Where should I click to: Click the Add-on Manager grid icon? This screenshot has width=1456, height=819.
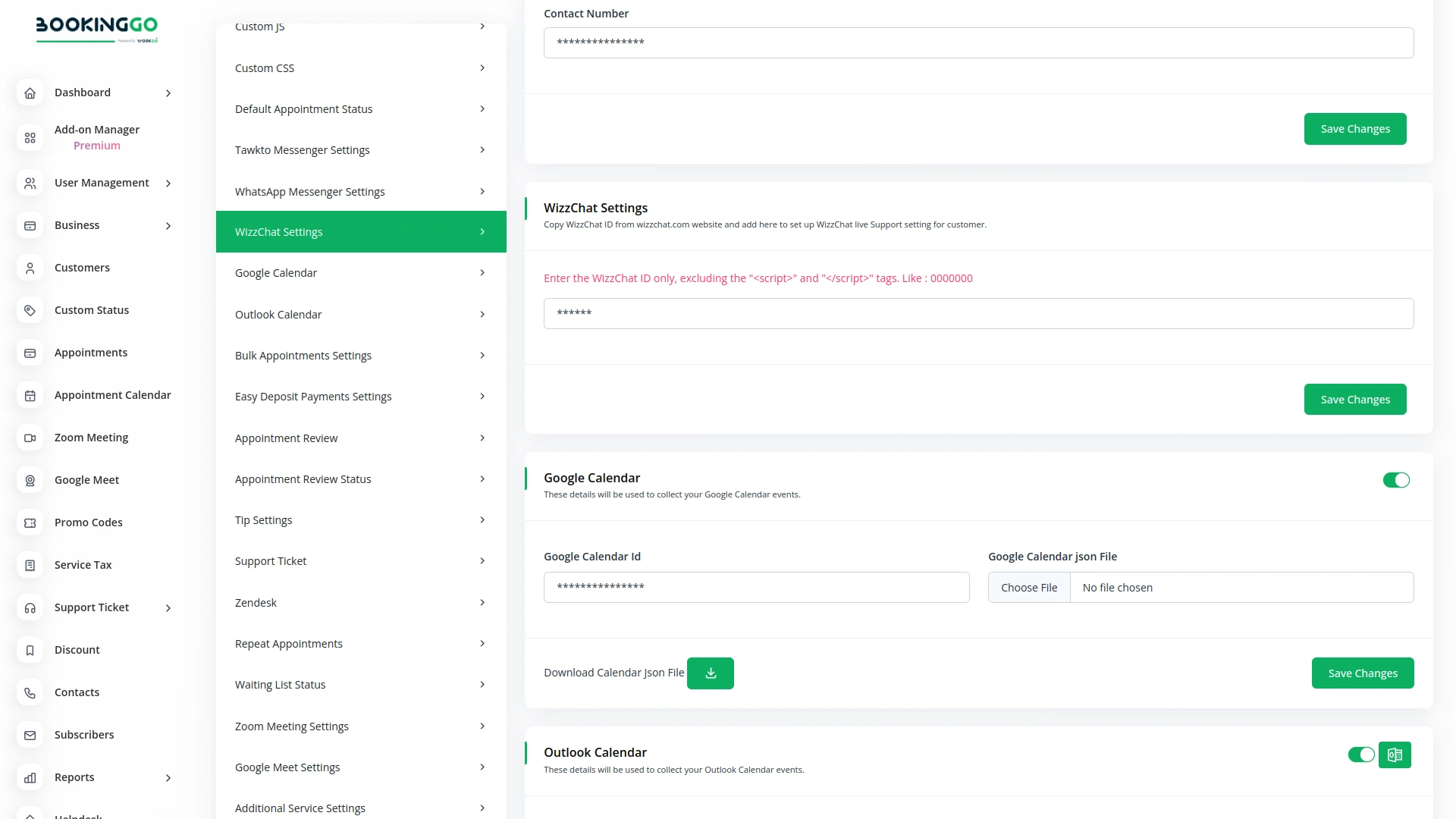coord(30,138)
